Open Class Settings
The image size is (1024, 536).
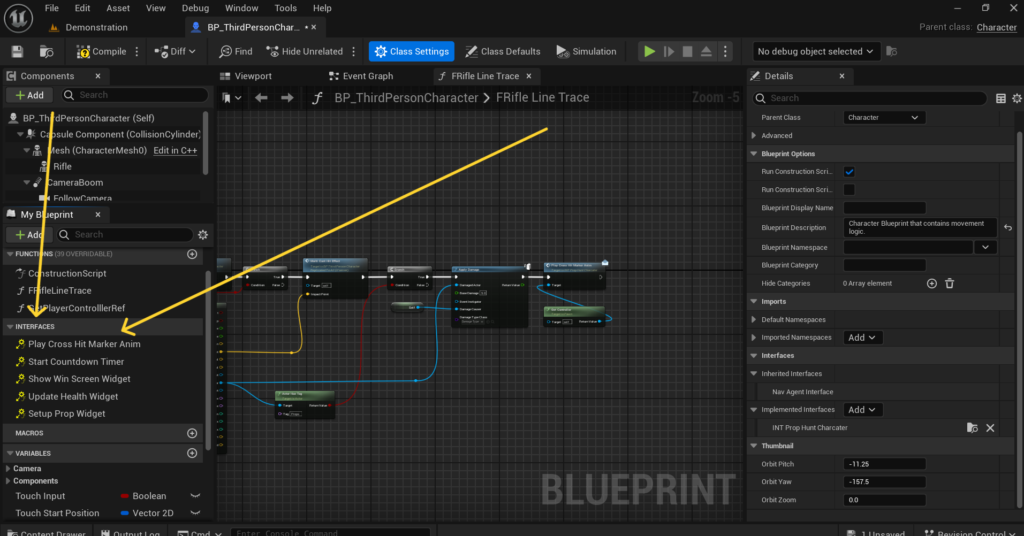point(411,52)
